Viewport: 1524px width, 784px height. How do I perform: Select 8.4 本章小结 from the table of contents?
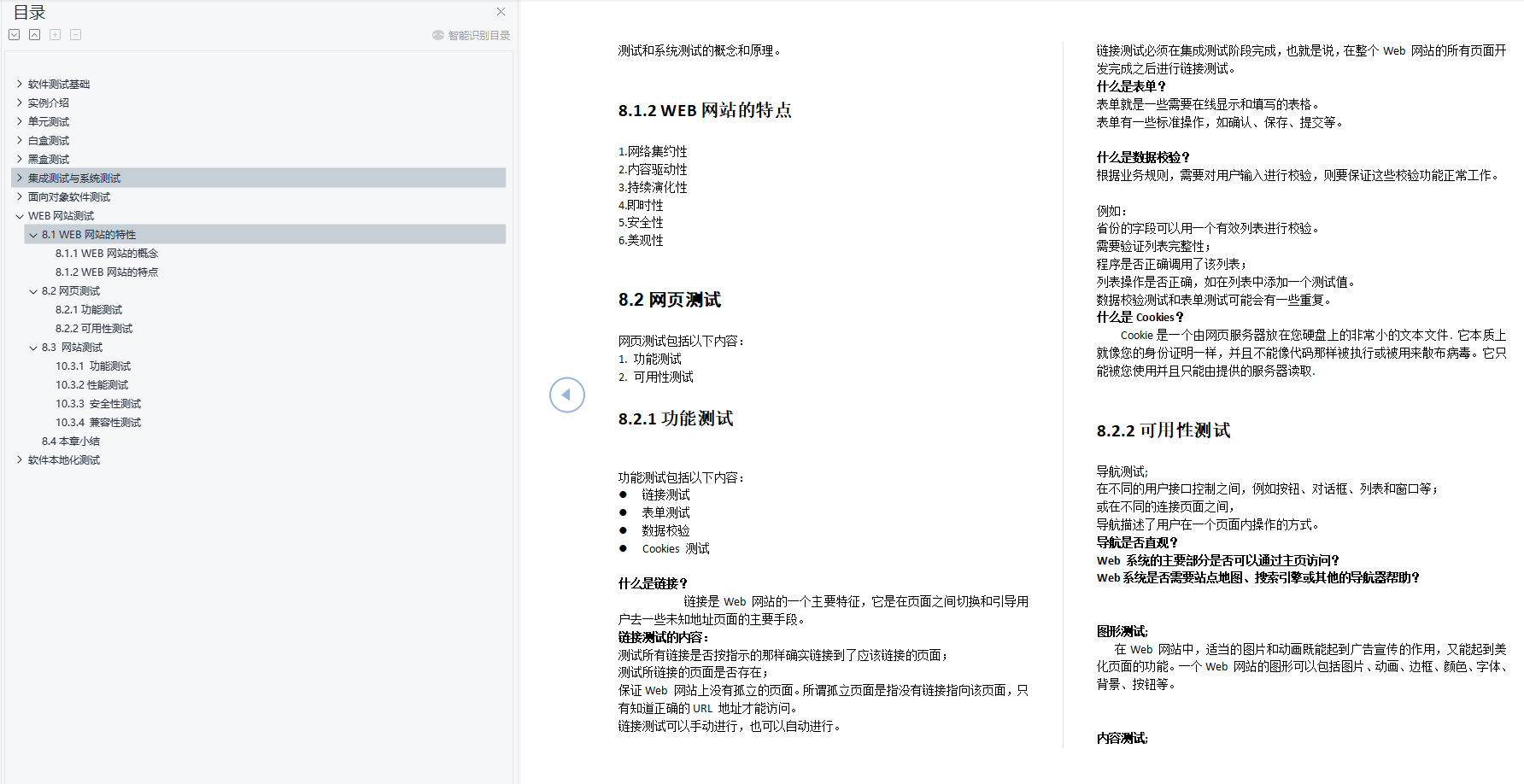pos(71,441)
